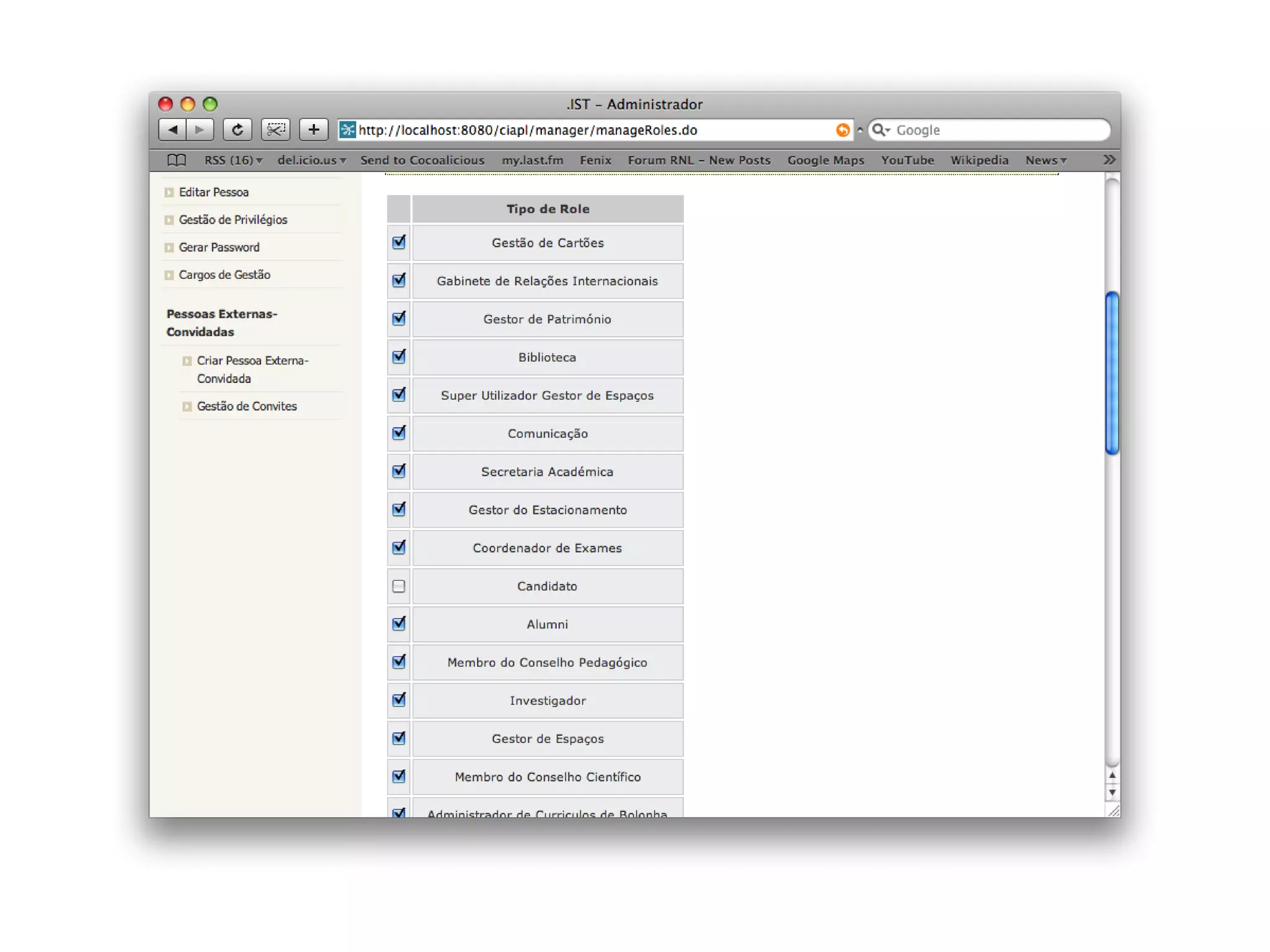This screenshot has width=1270, height=952.
Task: Click the orange RSS snapback icon
Action: [842, 130]
